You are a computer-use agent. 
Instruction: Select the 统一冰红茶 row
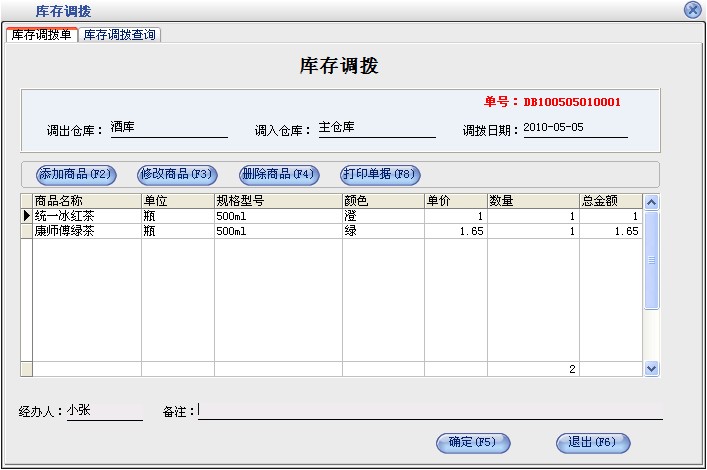pos(86,216)
